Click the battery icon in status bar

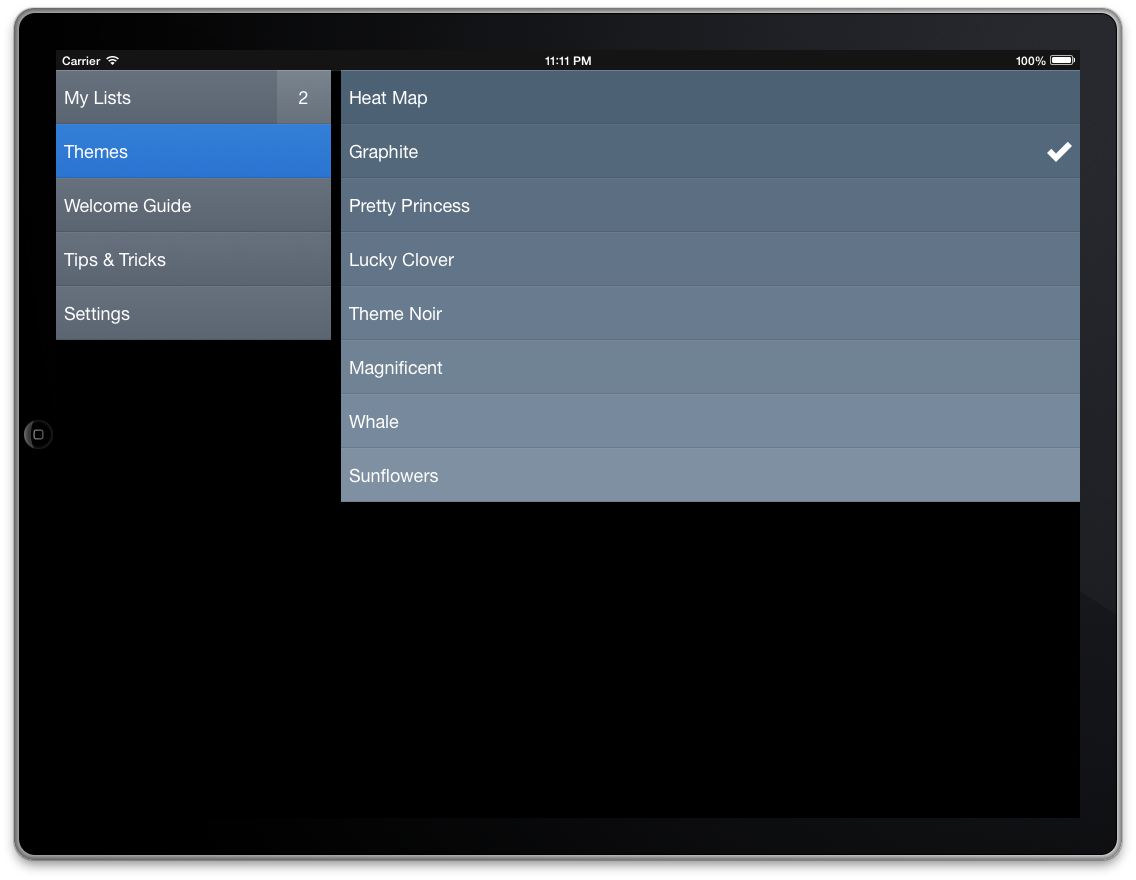[1062, 61]
